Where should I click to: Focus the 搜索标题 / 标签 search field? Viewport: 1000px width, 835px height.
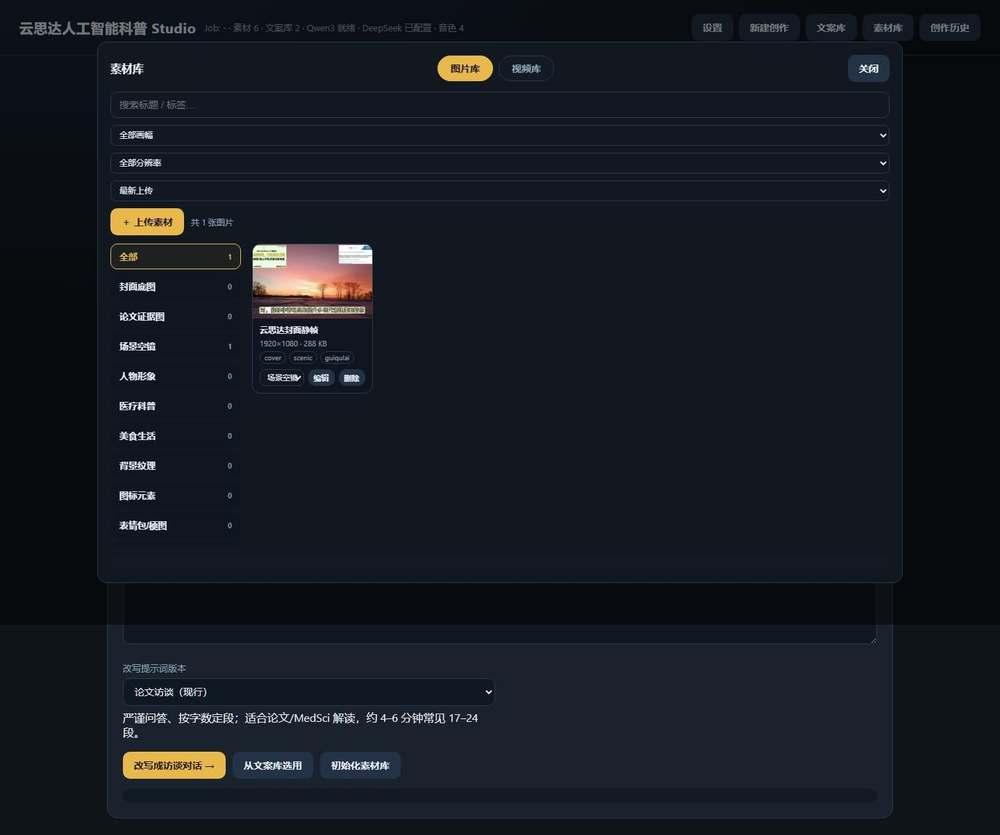(x=499, y=105)
